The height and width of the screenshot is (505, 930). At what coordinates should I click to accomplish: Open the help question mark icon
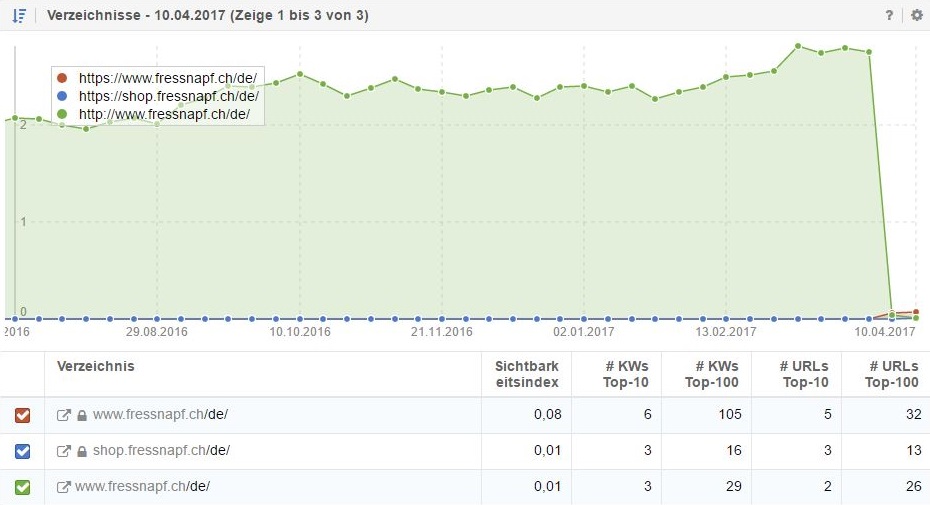coord(889,16)
